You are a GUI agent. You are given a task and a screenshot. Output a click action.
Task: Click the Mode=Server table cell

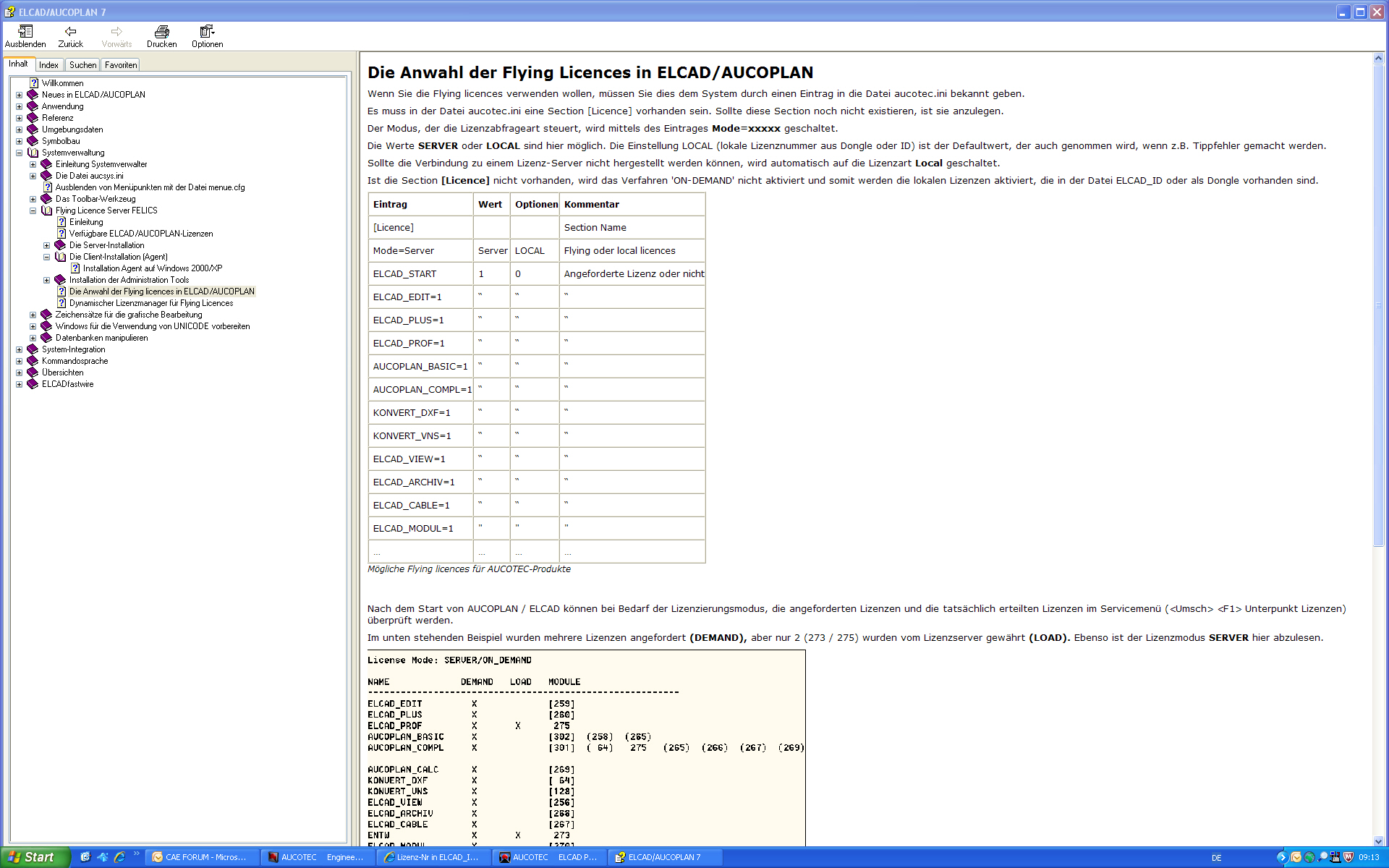click(x=421, y=250)
